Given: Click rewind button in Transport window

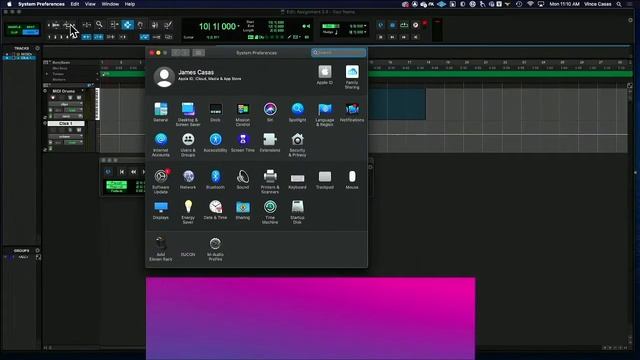Looking at the screenshot, I should point(133,172).
